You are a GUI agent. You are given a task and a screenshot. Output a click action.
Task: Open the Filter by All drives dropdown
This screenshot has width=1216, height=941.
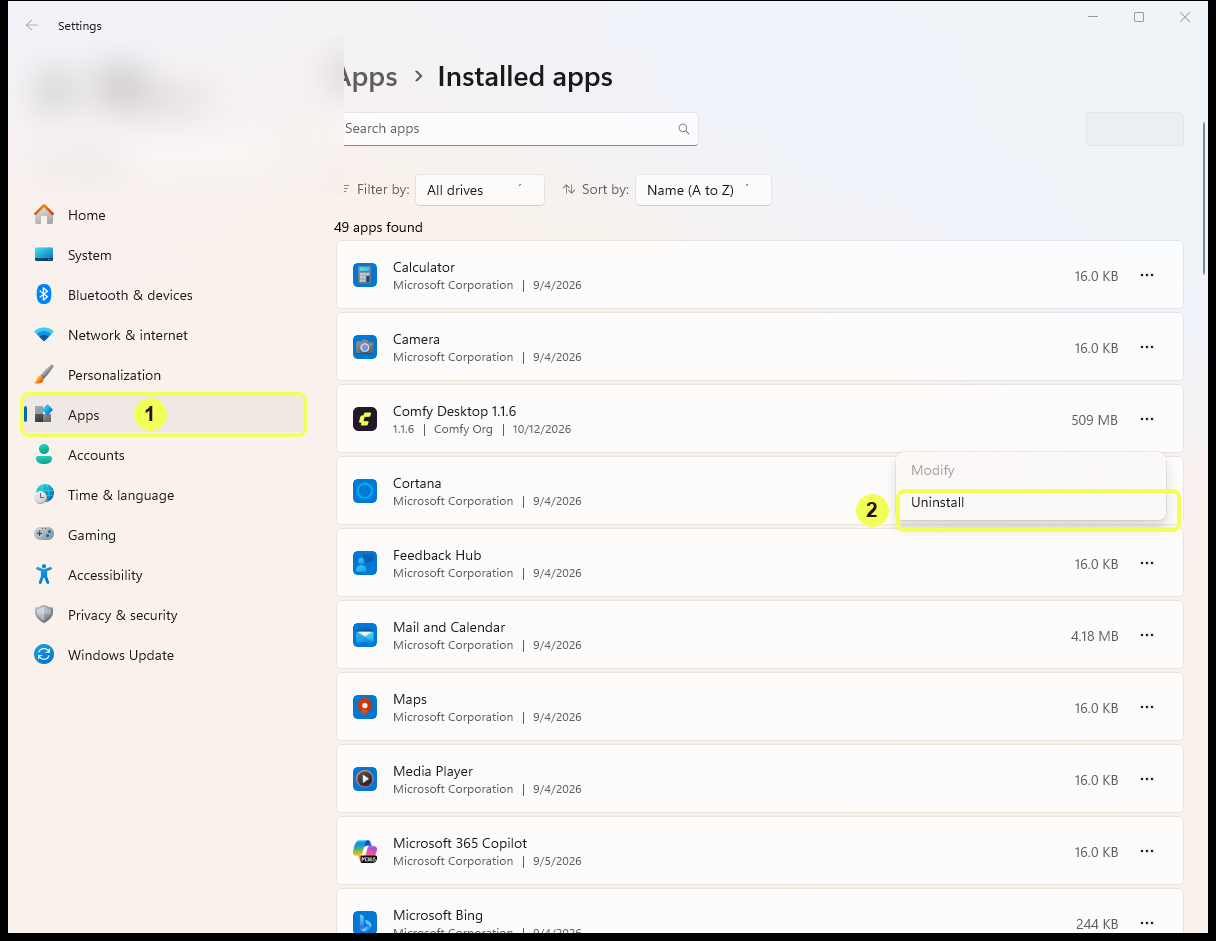coord(480,190)
